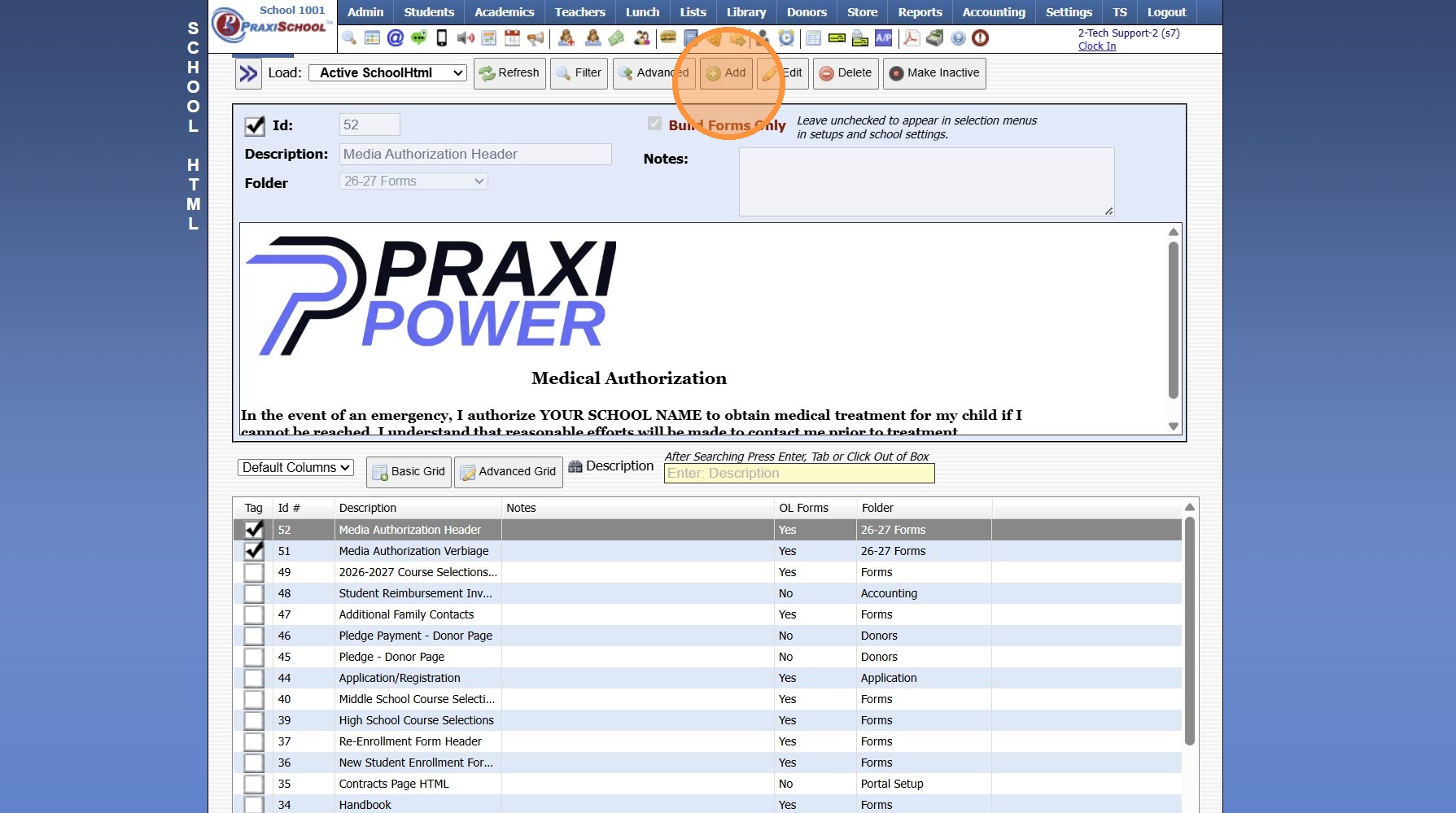Viewport: 1456px width, 813px height.
Task: Switch to Advanced Grid
Action: coord(509,472)
